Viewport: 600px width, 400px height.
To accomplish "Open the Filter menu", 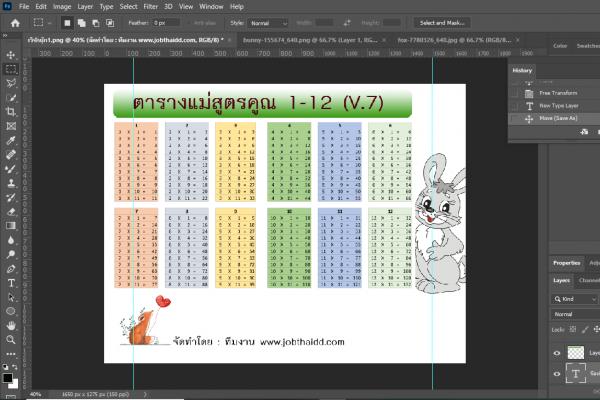I will pos(151,7).
